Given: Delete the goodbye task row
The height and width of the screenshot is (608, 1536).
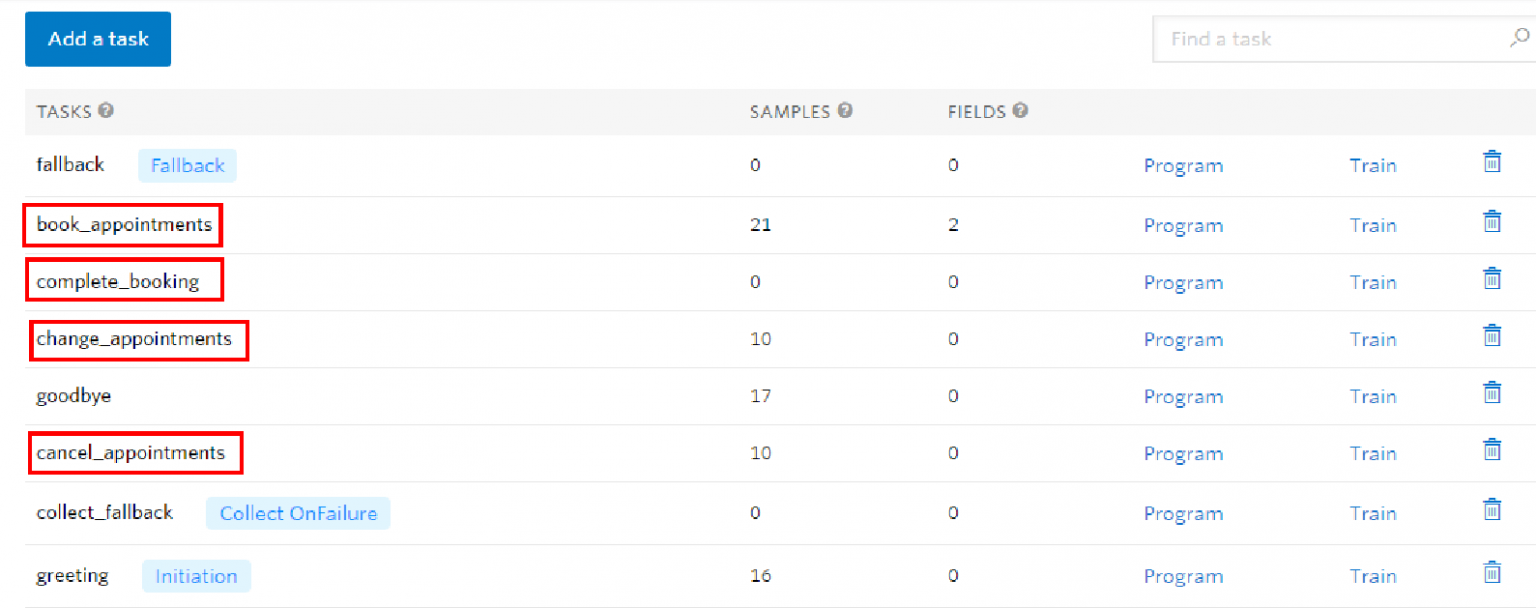Looking at the screenshot, I should [x=1491, y=392].
